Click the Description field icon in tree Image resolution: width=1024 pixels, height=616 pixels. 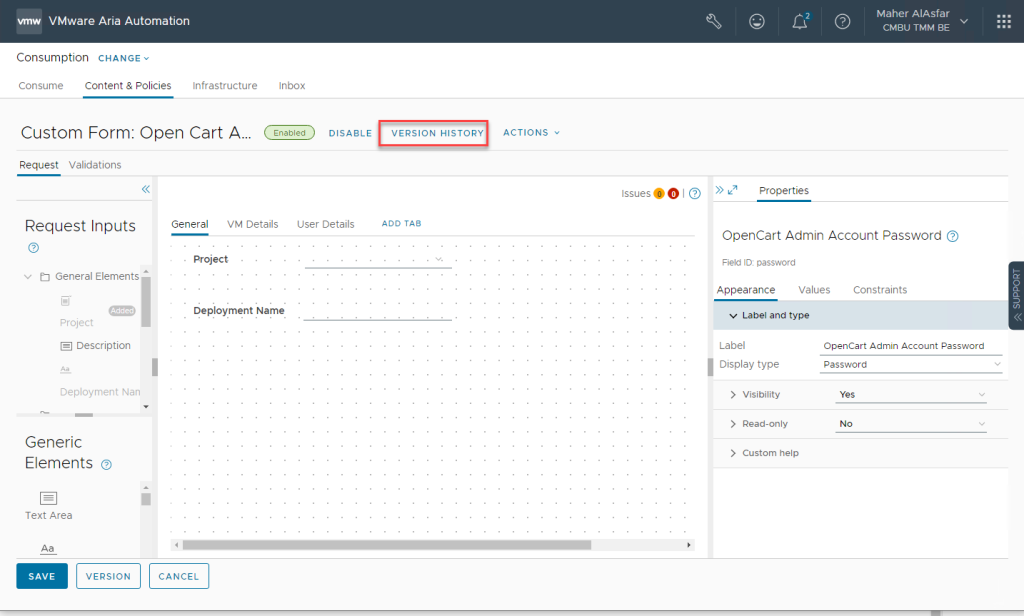66,346
